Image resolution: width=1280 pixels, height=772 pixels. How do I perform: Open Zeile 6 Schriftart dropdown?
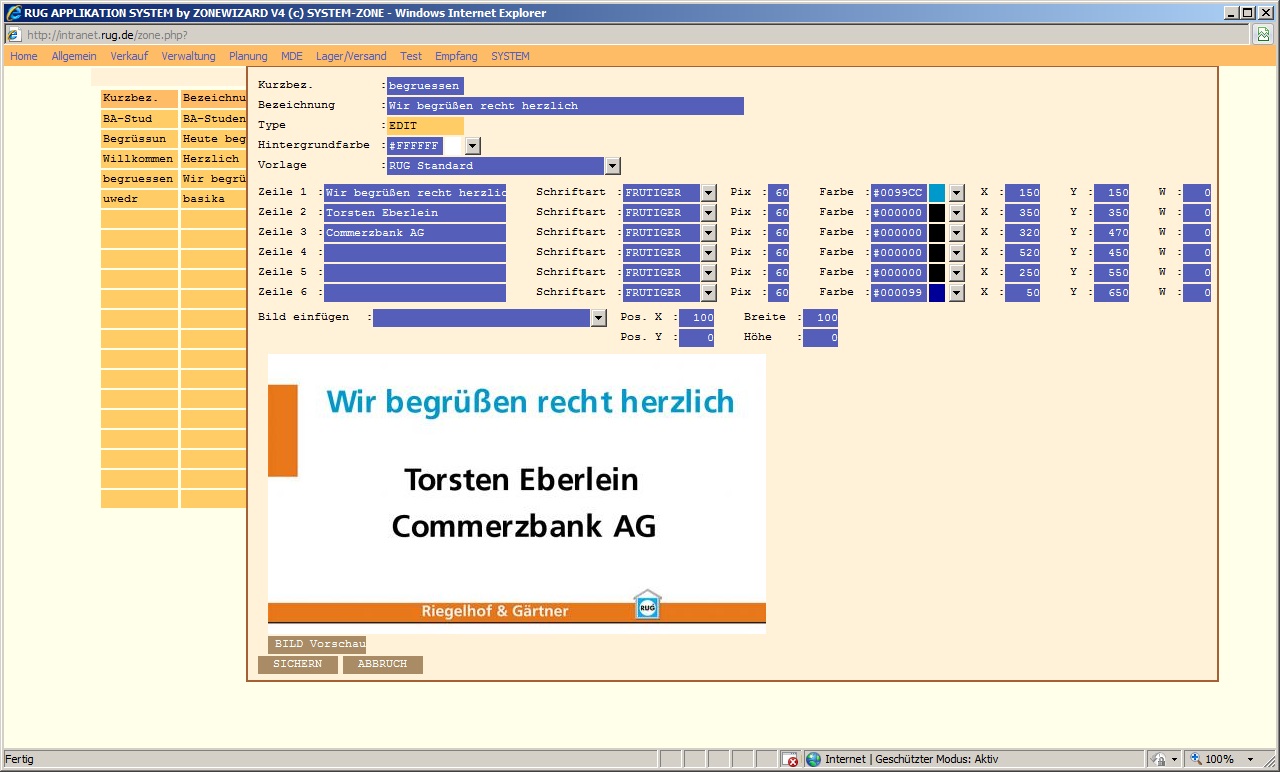point(709,293)
